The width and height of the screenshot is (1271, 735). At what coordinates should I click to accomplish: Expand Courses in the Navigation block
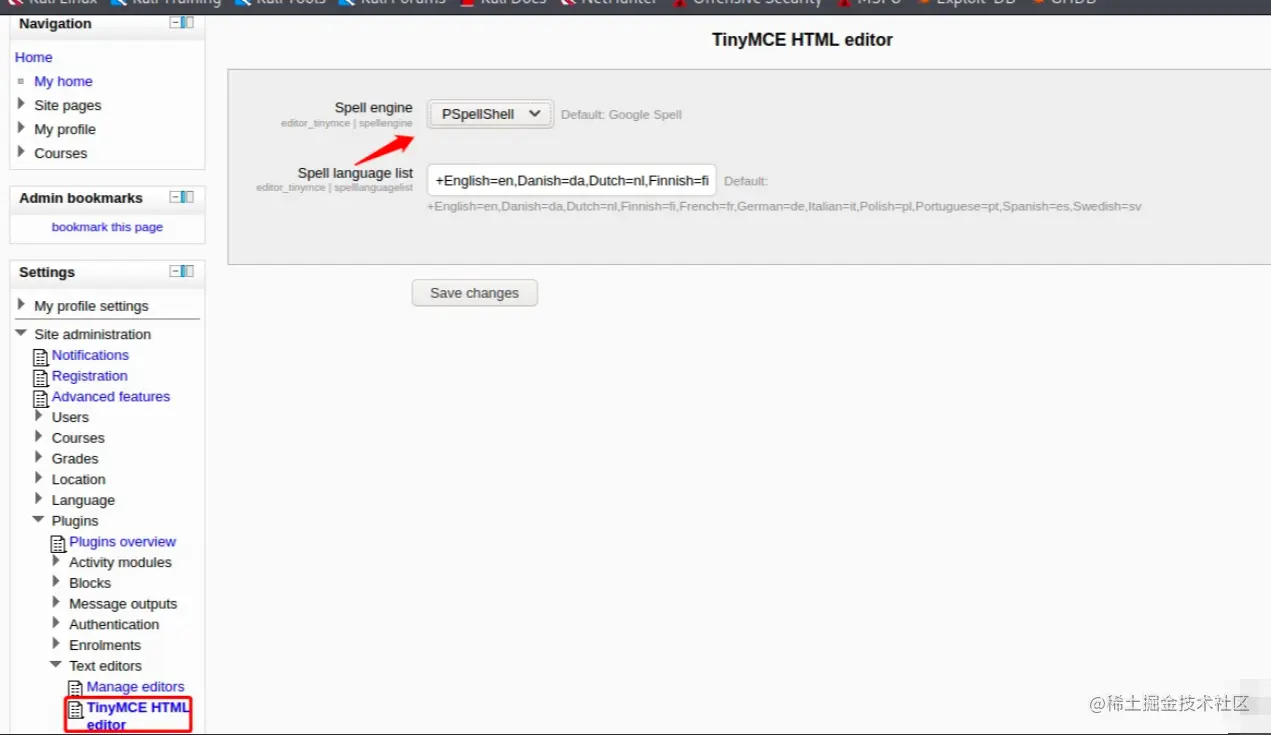pos(21,152)
